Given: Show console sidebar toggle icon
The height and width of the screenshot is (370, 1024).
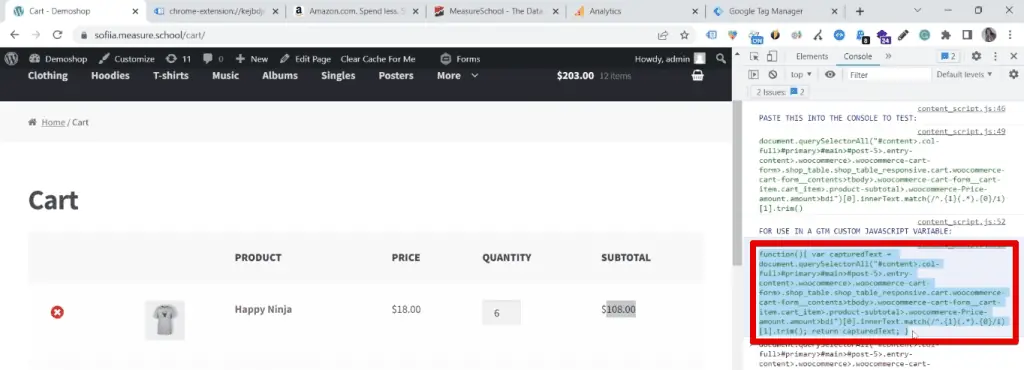Looking at the screenshot, I should coord(754,74).
